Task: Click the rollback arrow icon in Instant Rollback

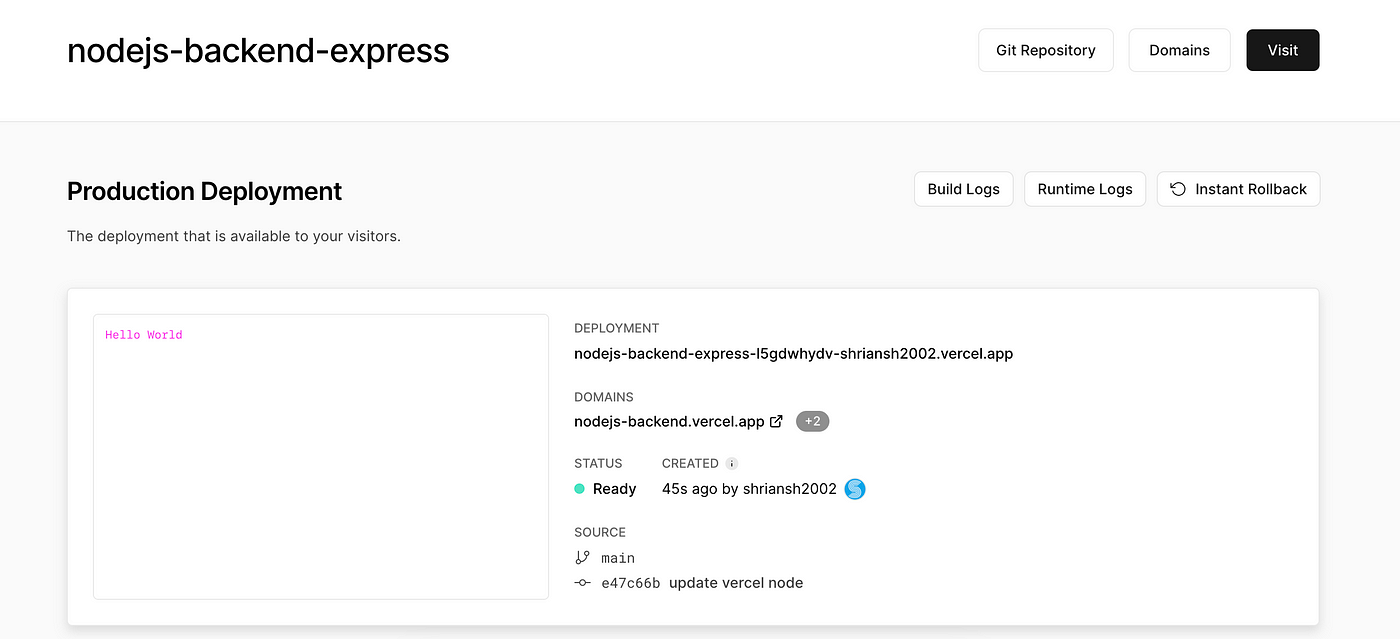Action: tap(1178, 189)
